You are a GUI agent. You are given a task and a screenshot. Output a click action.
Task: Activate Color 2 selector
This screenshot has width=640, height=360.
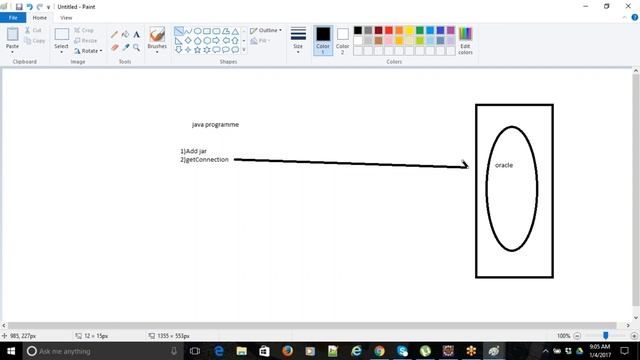(342, 40)
